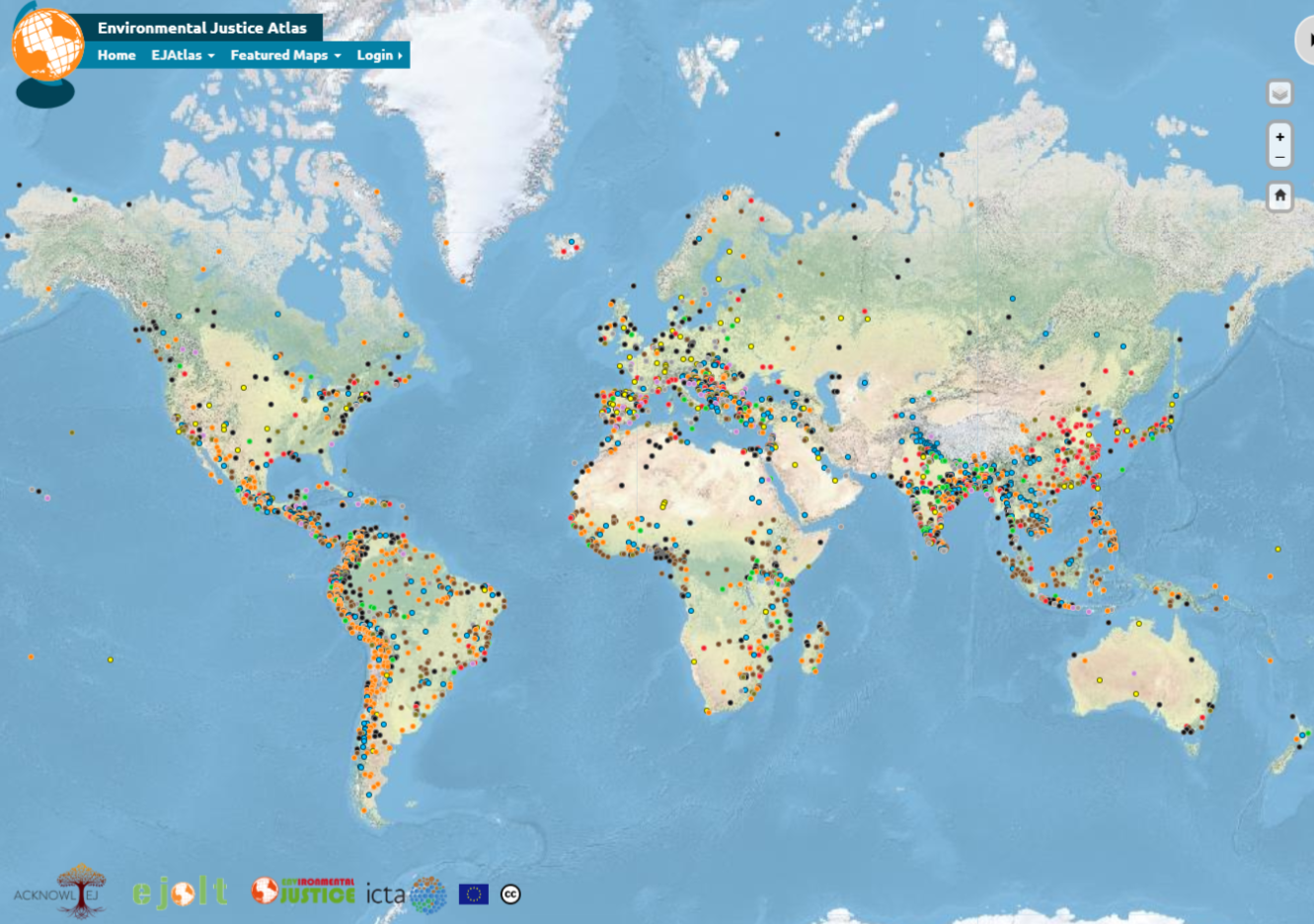Click the European Union flag icon

pos(474,894)
